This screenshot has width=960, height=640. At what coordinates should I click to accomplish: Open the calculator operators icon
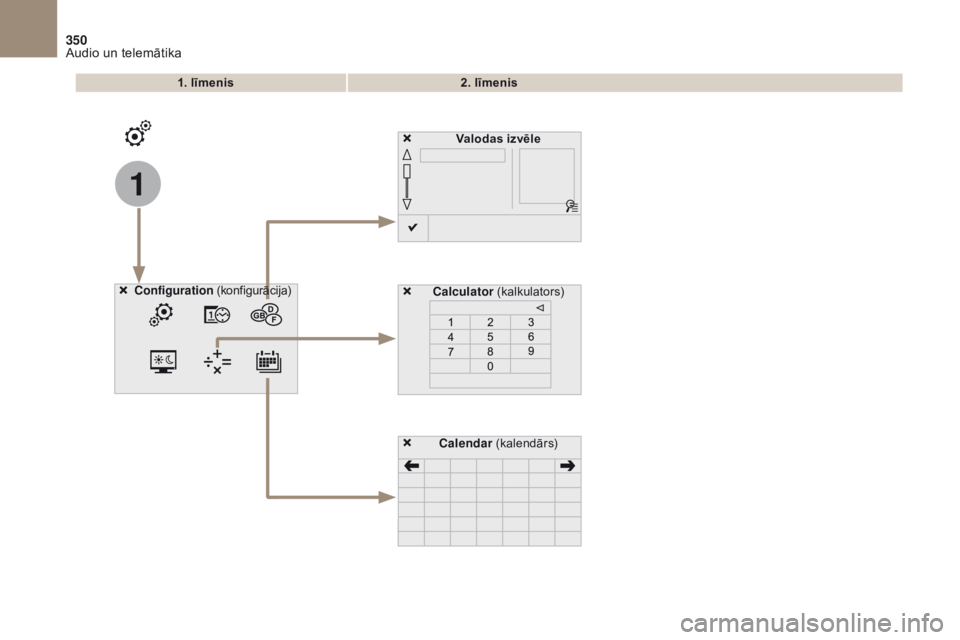coord(217,362)
